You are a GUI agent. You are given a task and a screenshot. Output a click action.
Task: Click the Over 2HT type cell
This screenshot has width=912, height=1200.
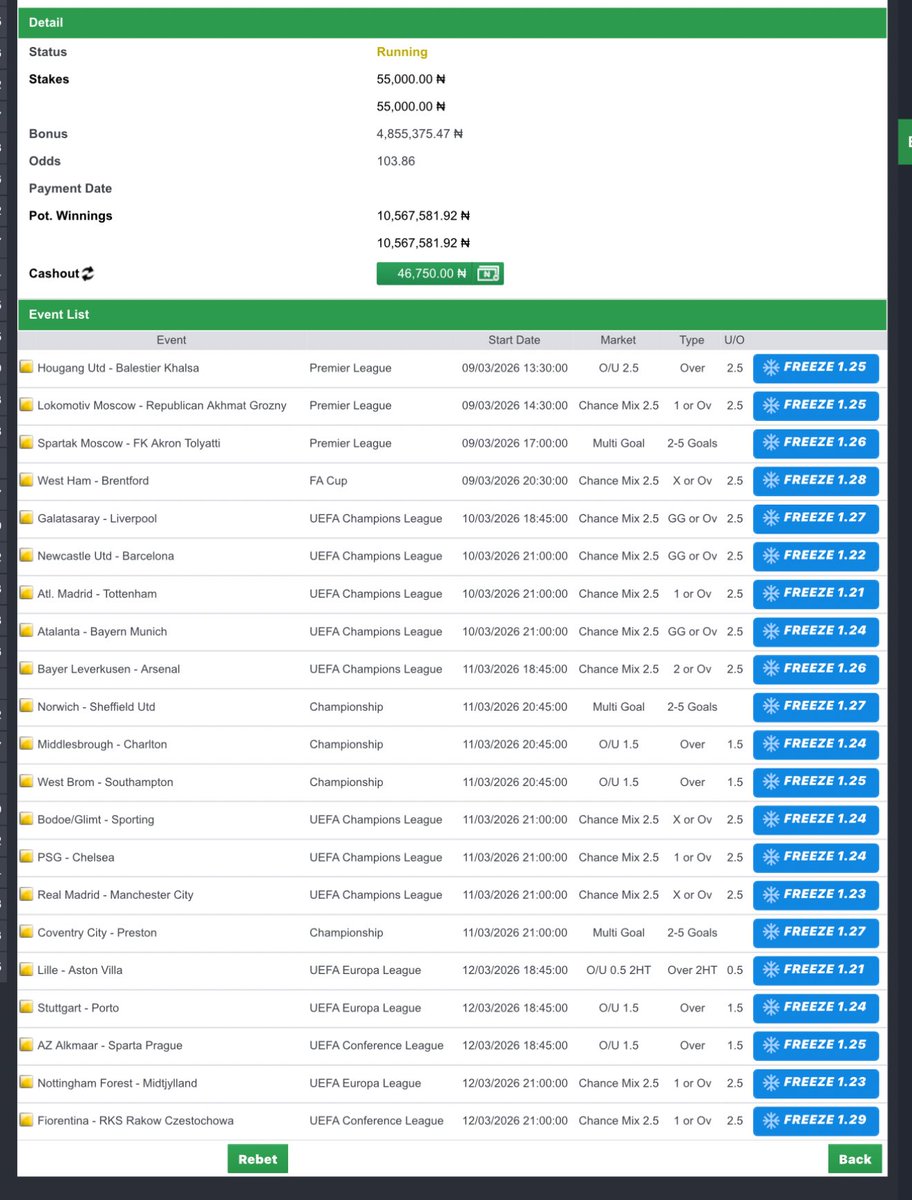tap(692, 970)
